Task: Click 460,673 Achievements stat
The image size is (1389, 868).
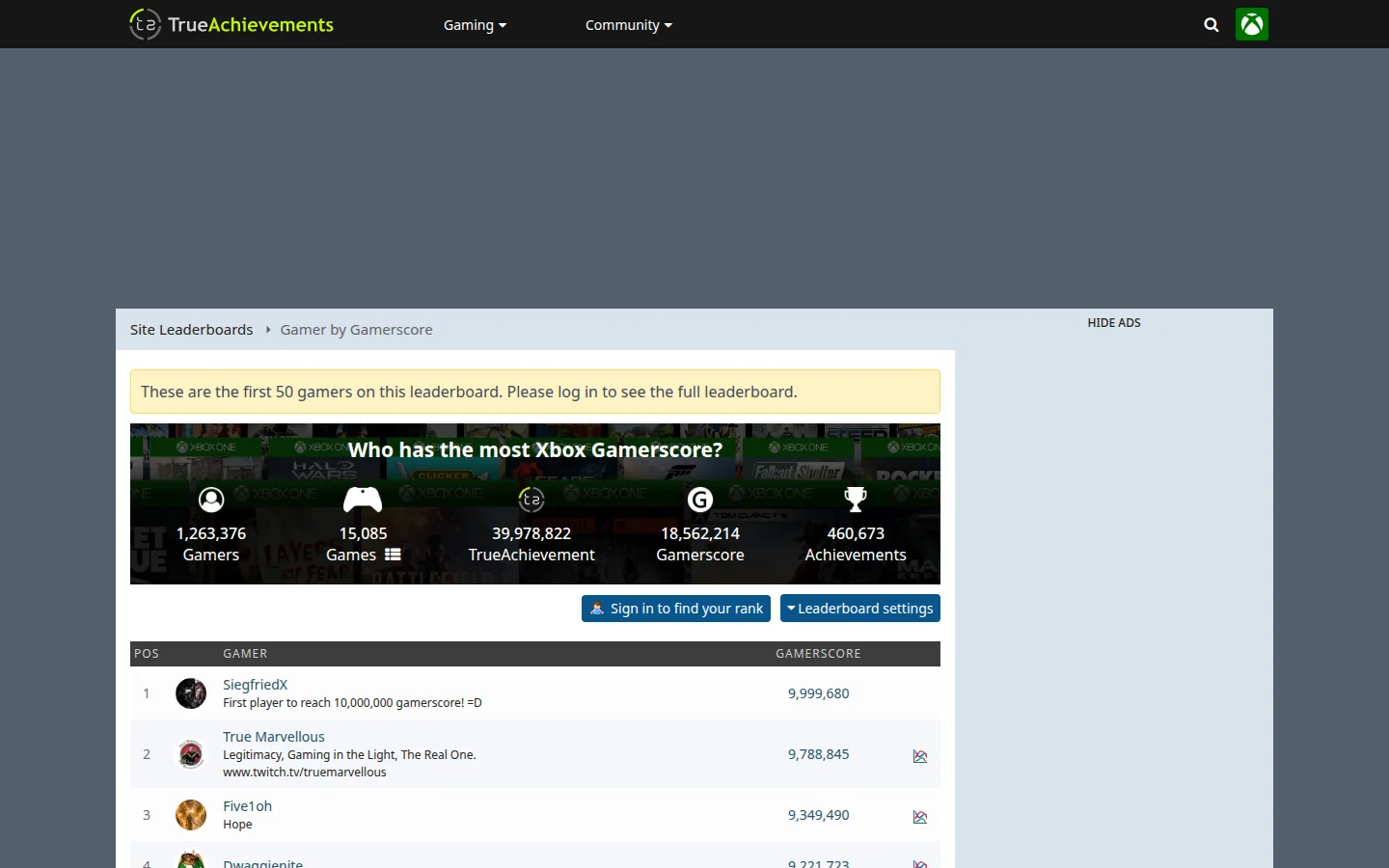Action: pos(856,544)
